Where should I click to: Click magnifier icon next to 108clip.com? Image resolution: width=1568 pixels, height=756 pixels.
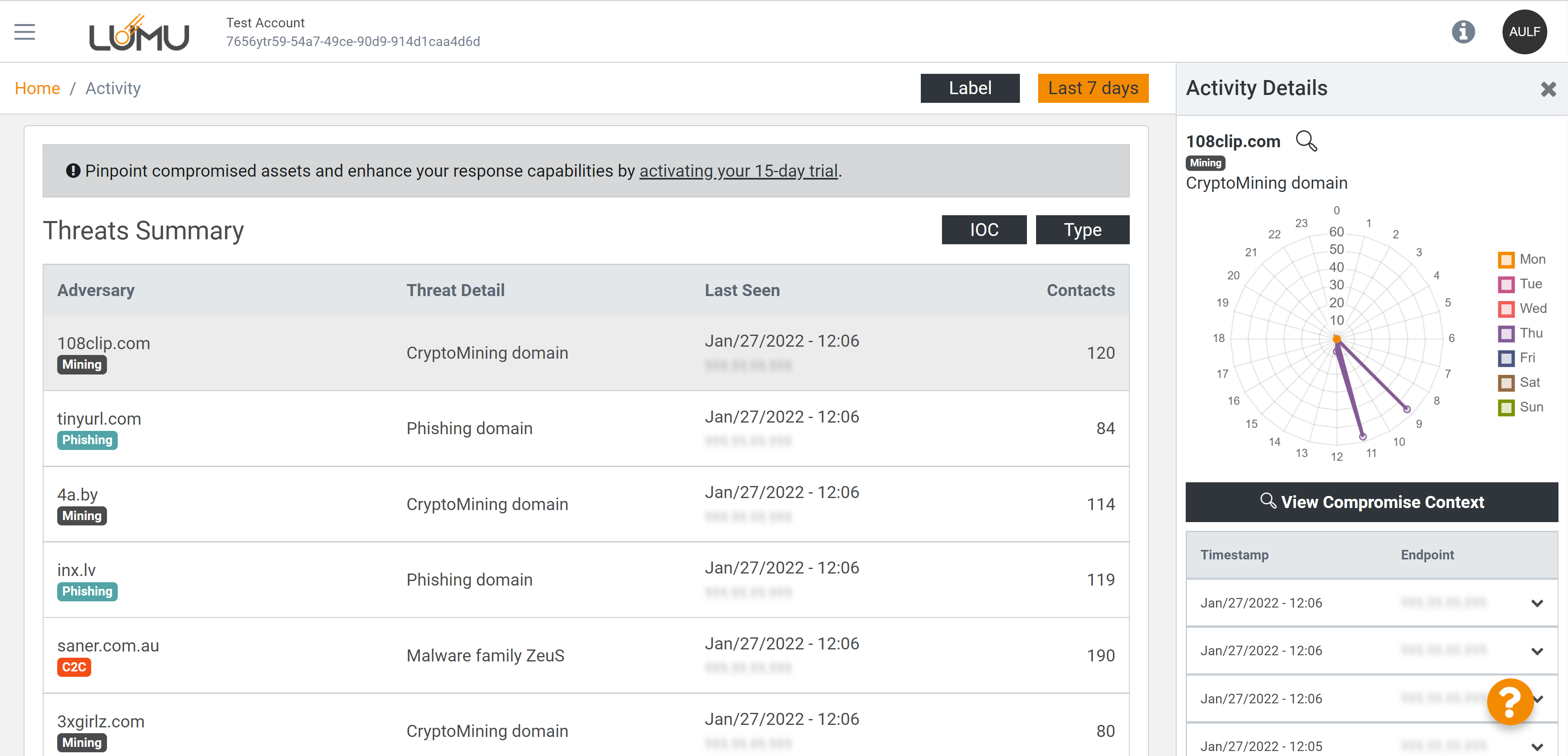click(1306, 141)
